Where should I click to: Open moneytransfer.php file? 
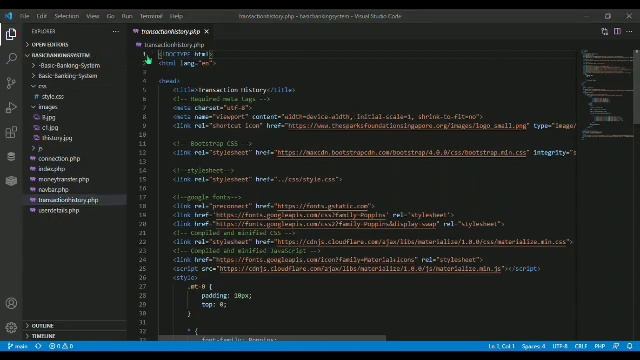pyautogui.click(x=74, y=179)
